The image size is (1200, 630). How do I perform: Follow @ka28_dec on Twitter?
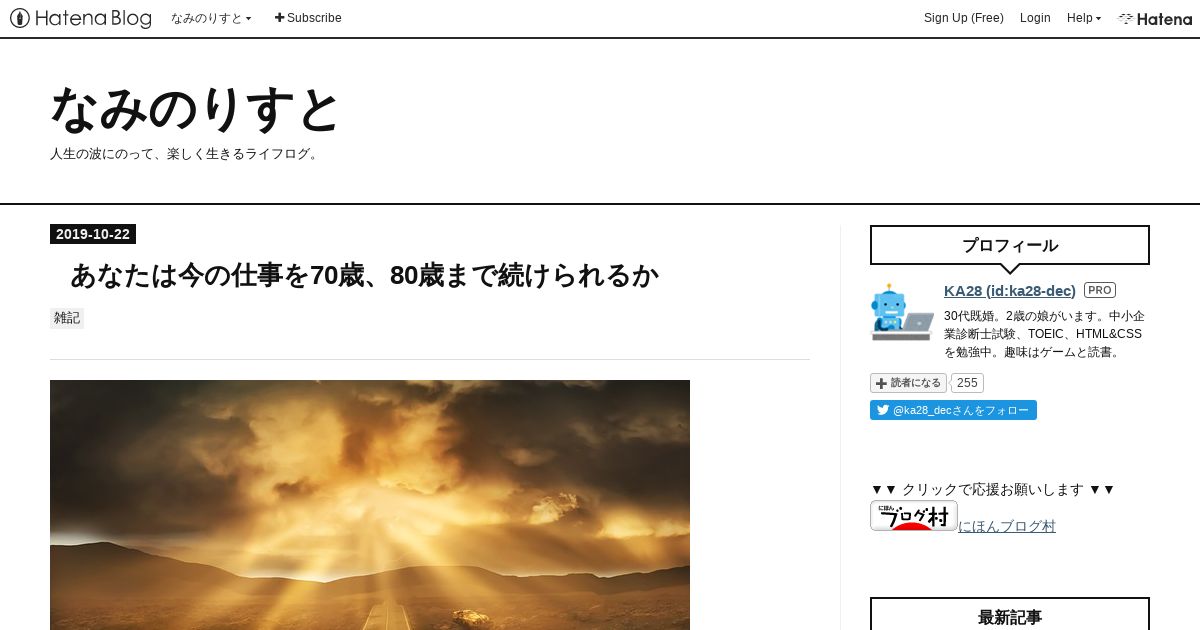click(953, 410)
